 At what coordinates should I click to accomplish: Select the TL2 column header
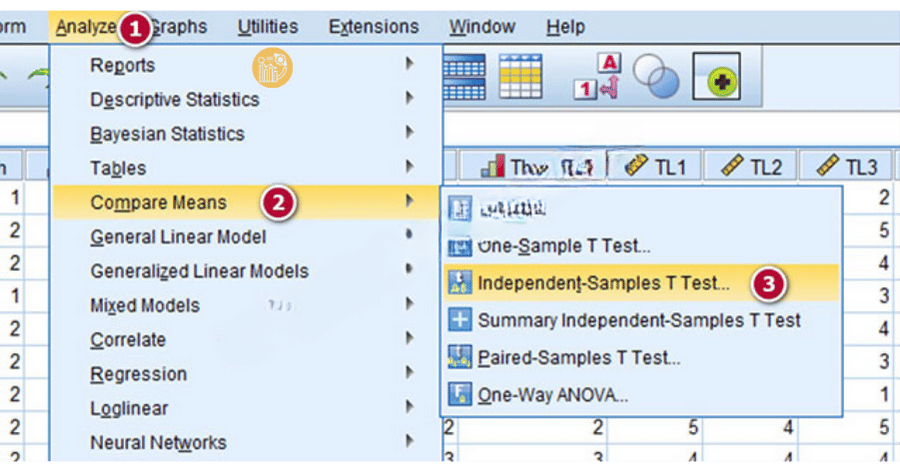751,167
